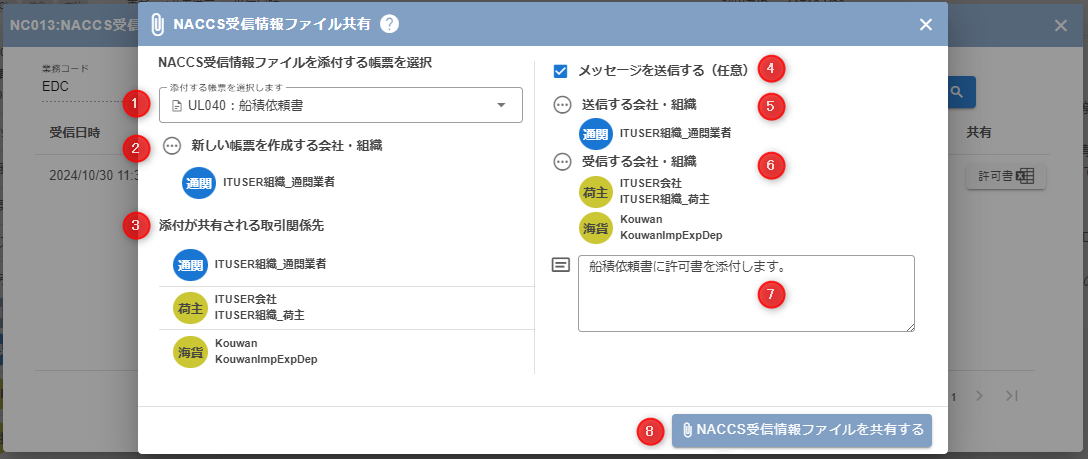Go to next page using pagination chevron
1088x459 pixels.
(980, 396)
